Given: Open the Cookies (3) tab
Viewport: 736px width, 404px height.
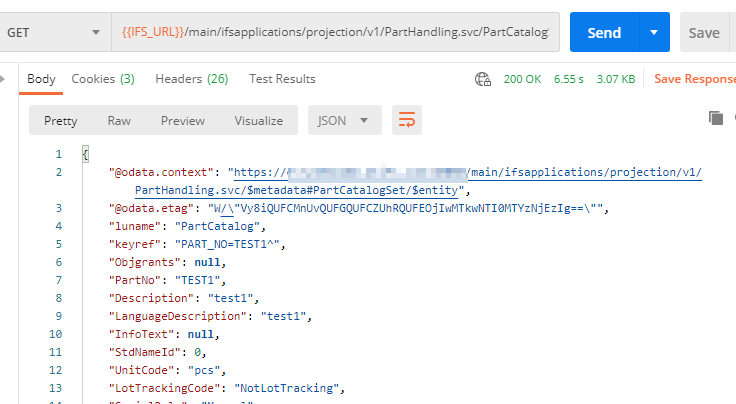Looking at the screenshot, I should [x=103, y=79].
